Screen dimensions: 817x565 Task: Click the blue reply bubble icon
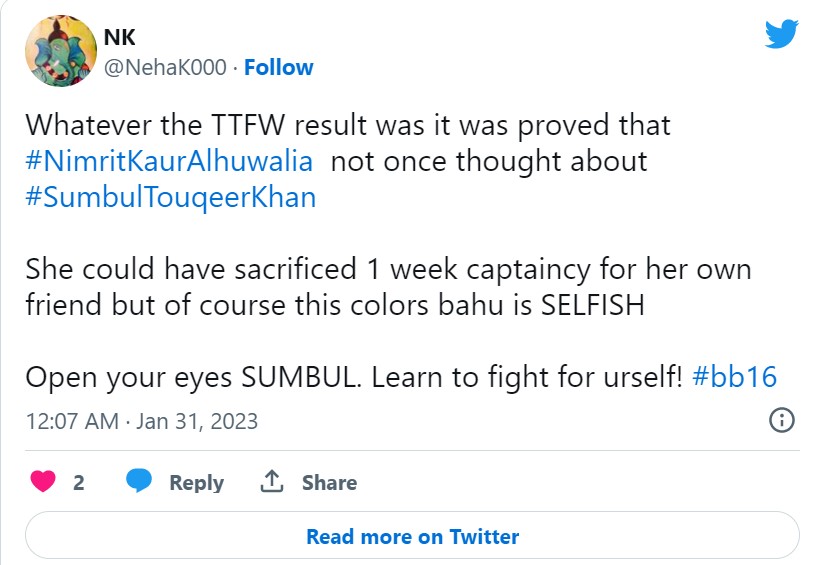pos(139,482)
